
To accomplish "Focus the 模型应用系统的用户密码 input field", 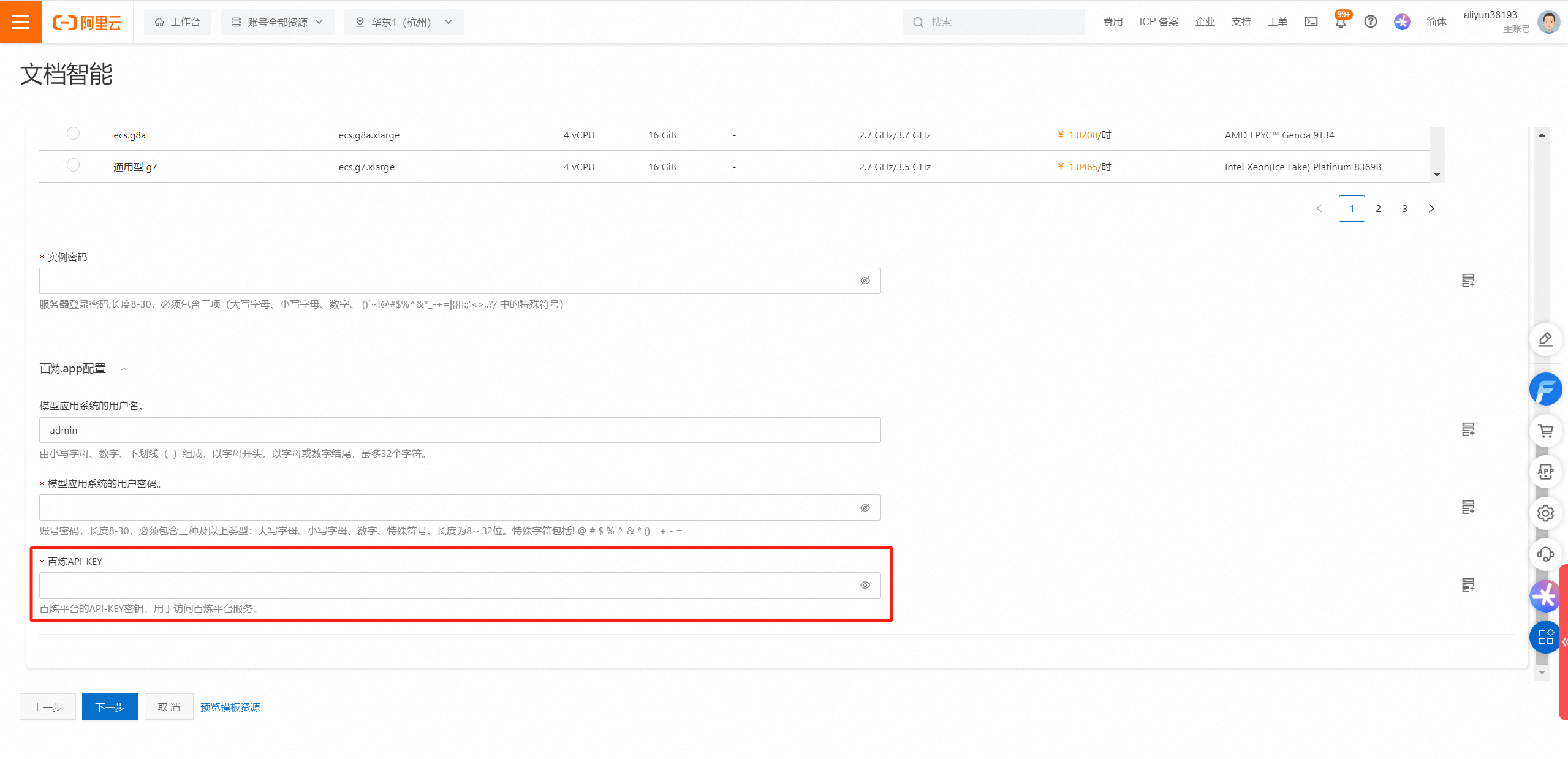I will tap(460, 508).
